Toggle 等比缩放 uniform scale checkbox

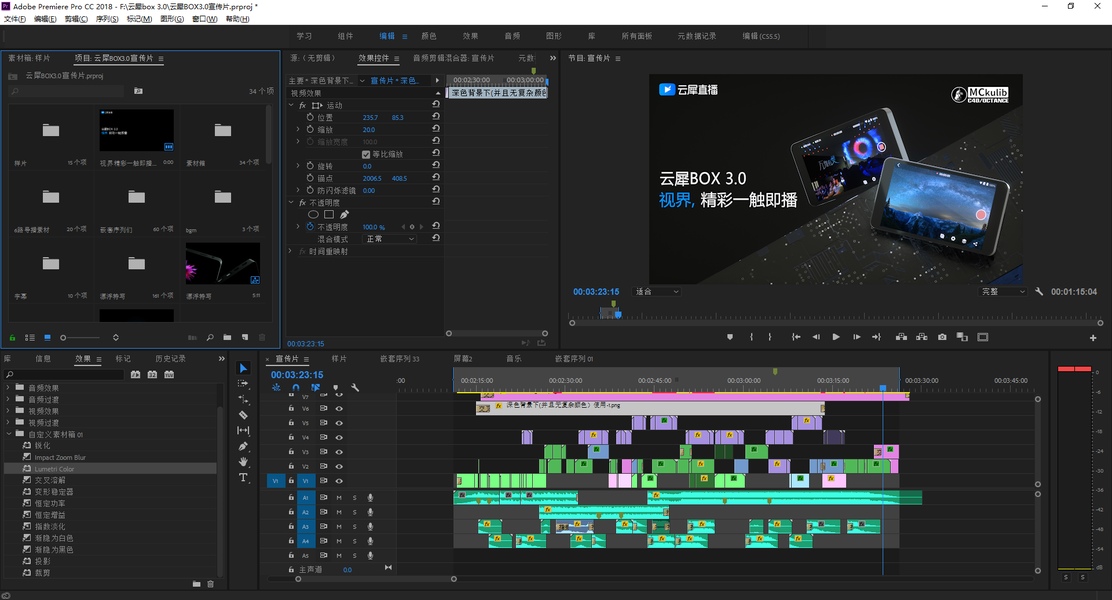coord(366,154)
